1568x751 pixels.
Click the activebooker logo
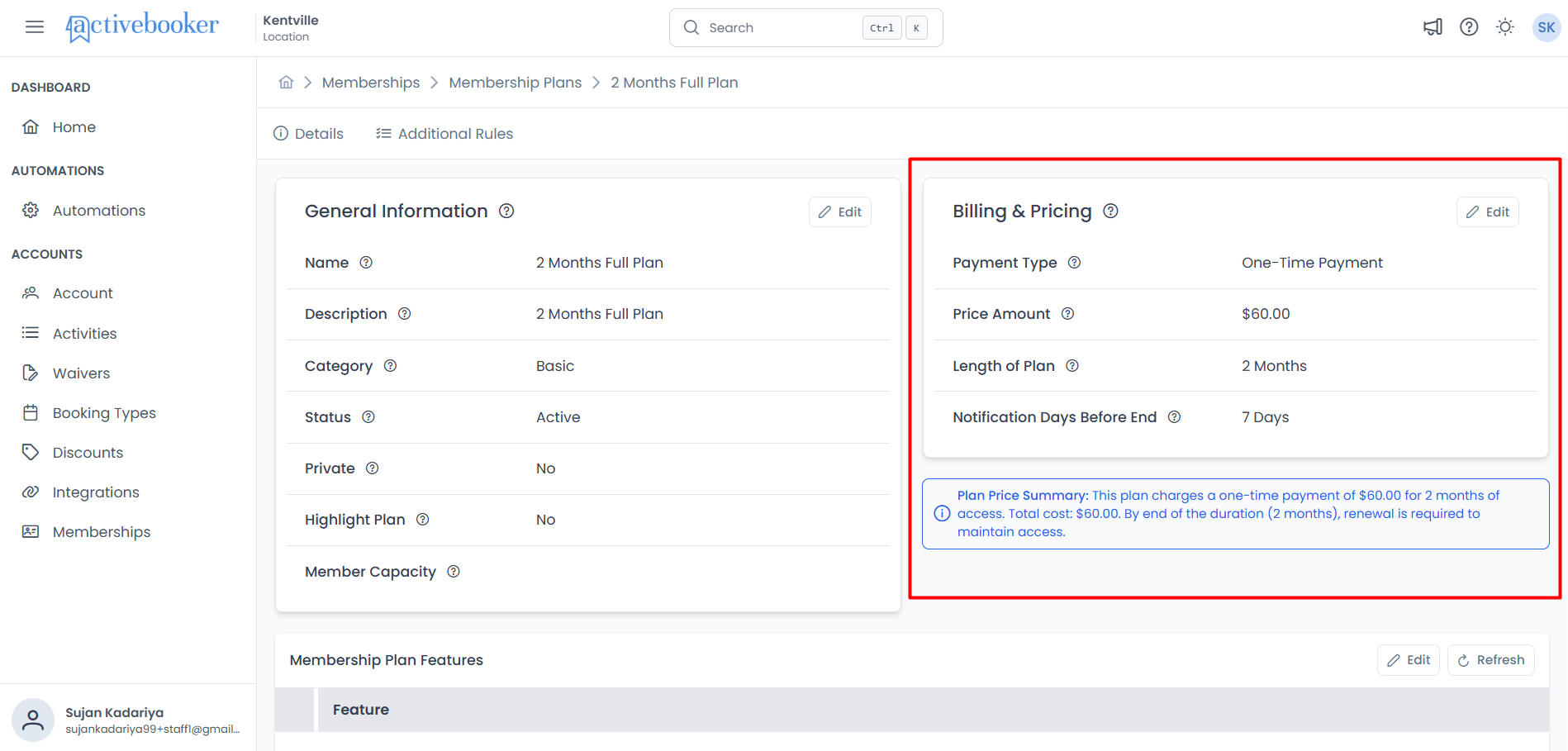click(x=142, y=26)
